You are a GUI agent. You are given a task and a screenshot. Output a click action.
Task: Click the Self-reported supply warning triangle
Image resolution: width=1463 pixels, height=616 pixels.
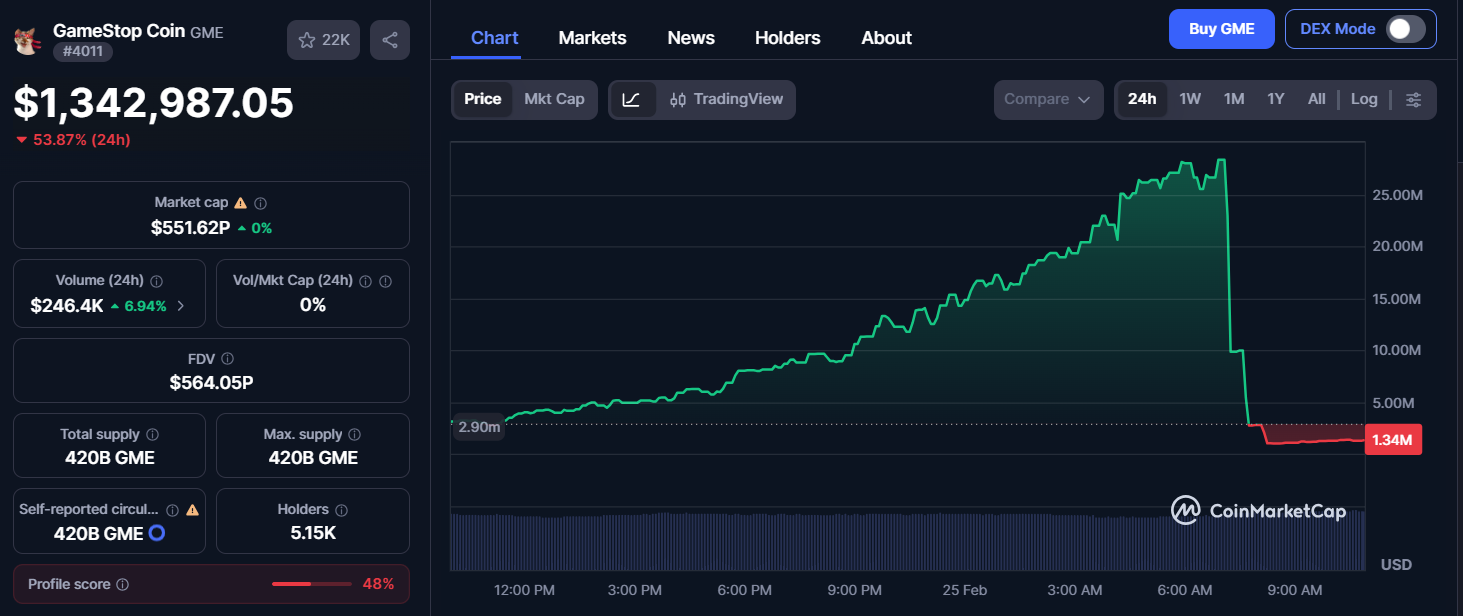(192, 510)
